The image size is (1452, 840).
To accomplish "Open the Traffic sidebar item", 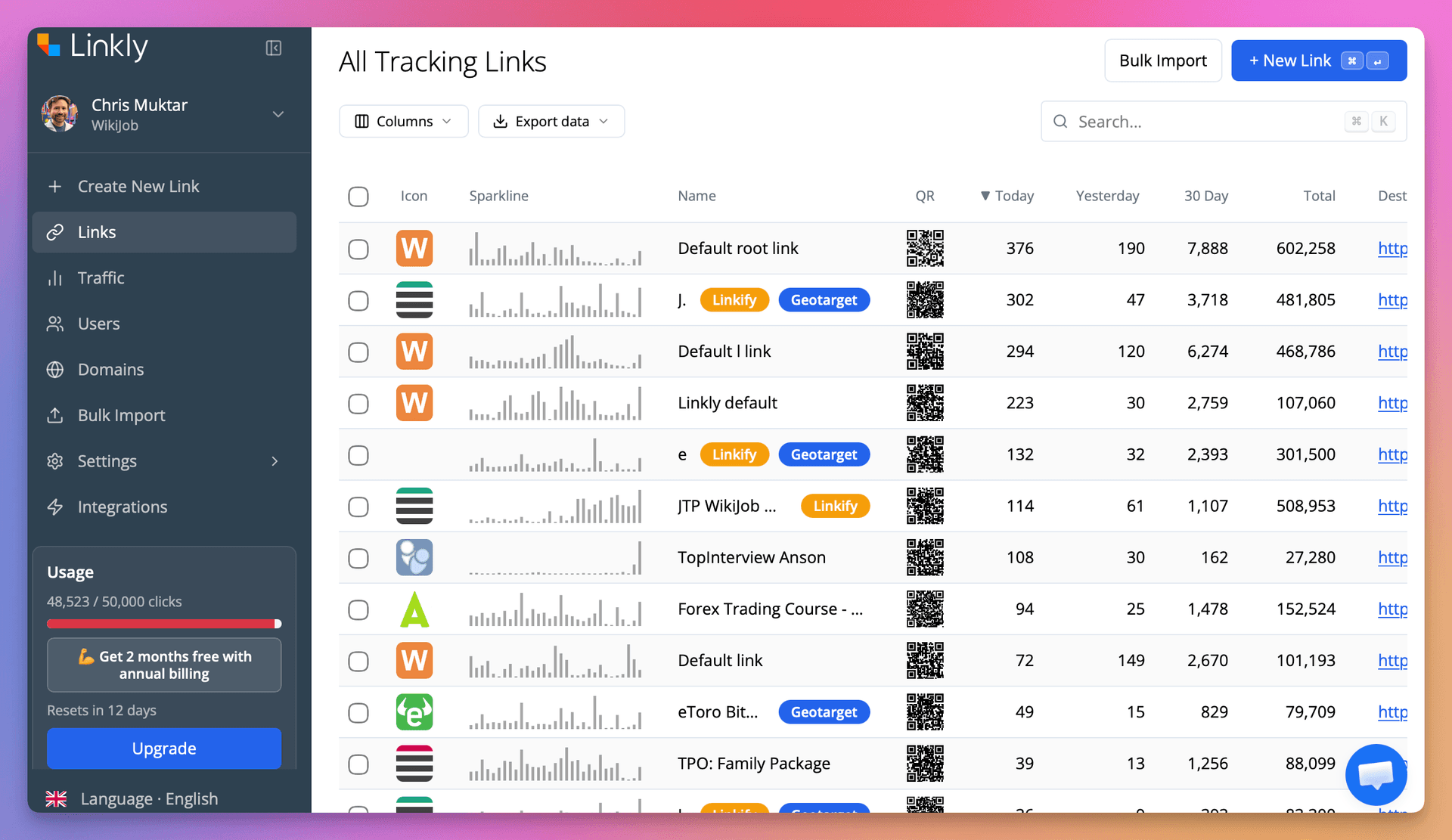I will pyautogui.click(x=164, y=277).
